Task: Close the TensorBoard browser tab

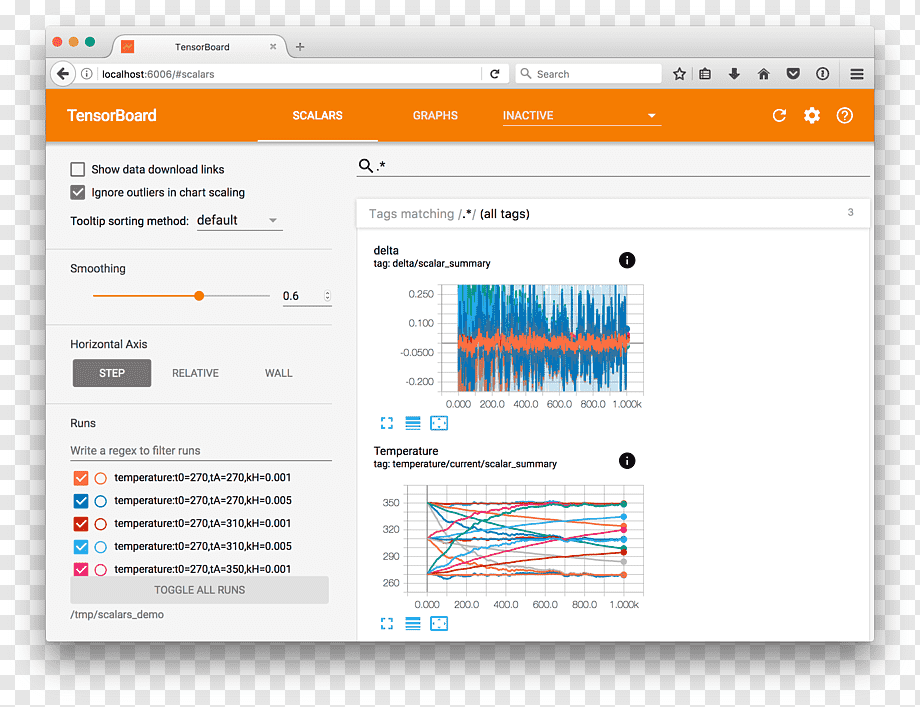Action: point(273,46)
